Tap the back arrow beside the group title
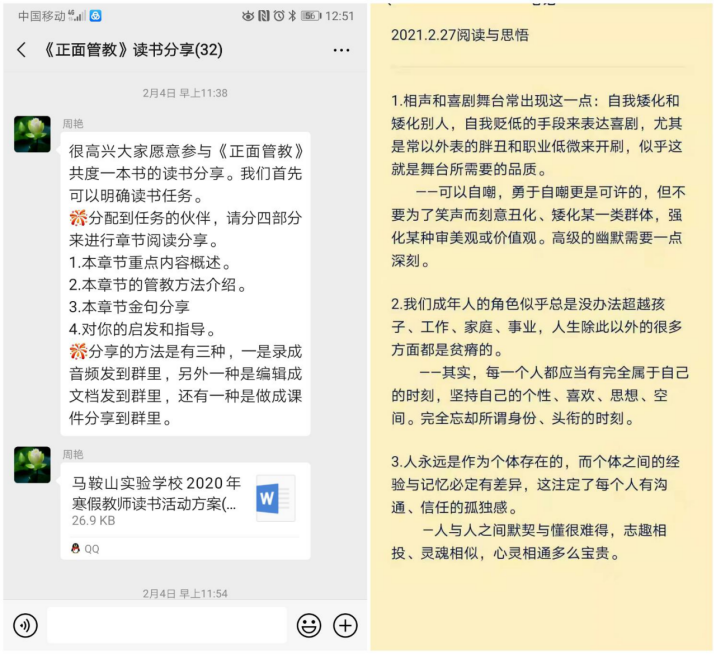The image size is (717, 654). (21, 50)
